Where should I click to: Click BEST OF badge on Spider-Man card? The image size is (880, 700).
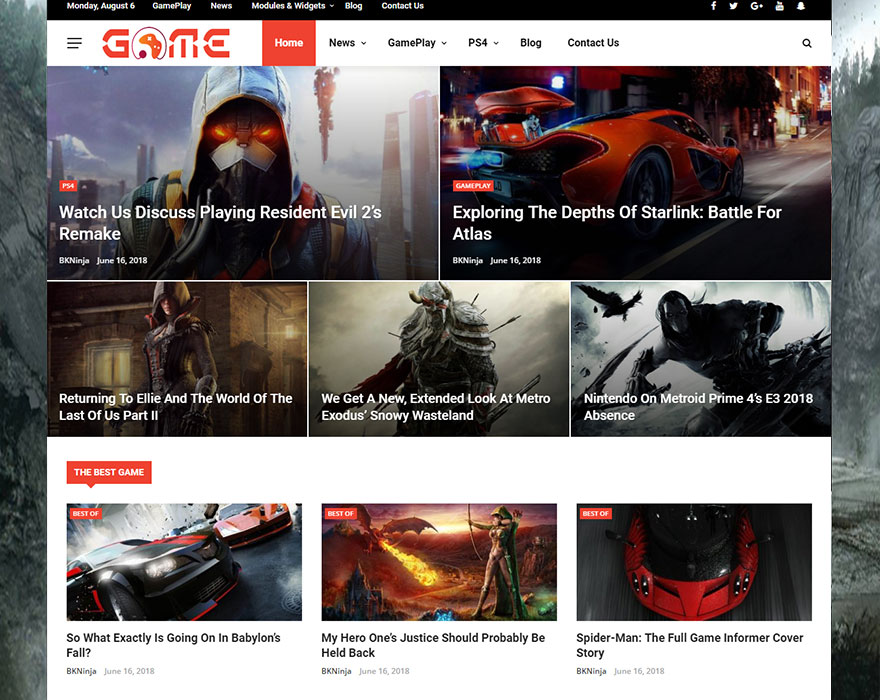(x=595, y=514)
